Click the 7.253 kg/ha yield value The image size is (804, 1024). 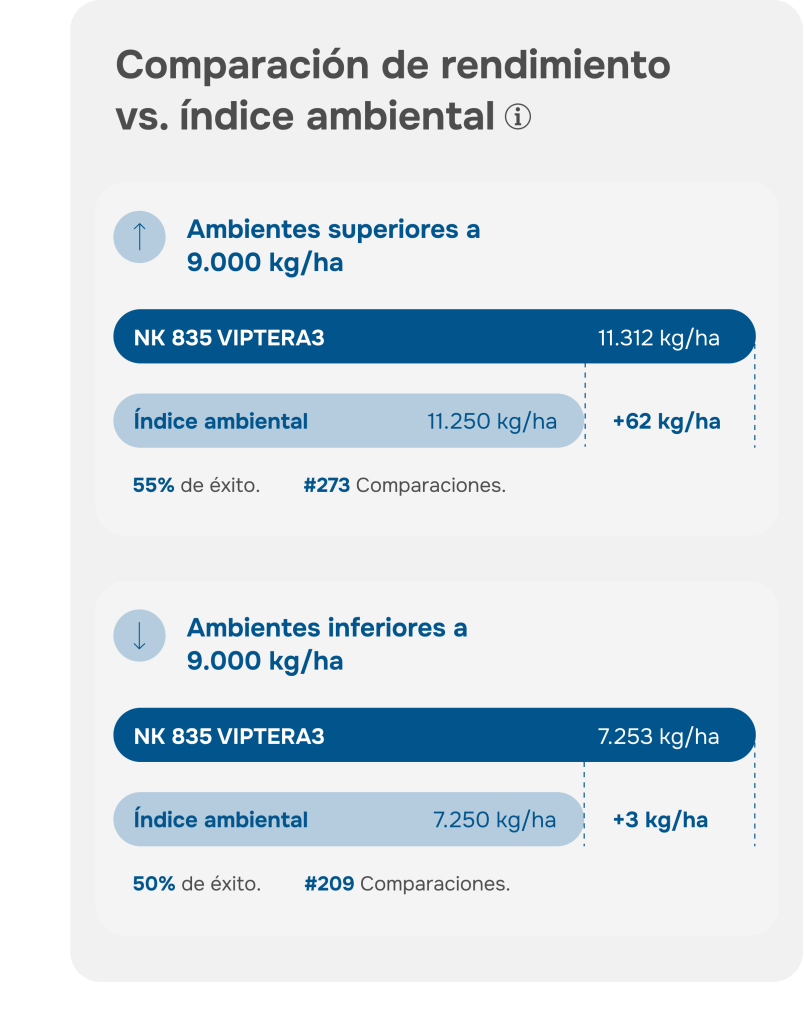pyautogui.click(x=658, y=737)
